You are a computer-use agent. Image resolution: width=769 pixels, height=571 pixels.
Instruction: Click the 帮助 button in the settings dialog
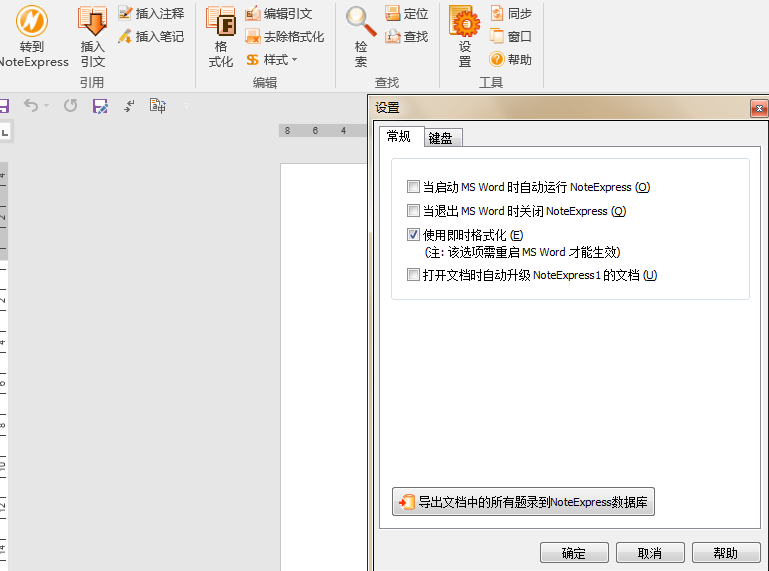726,553
